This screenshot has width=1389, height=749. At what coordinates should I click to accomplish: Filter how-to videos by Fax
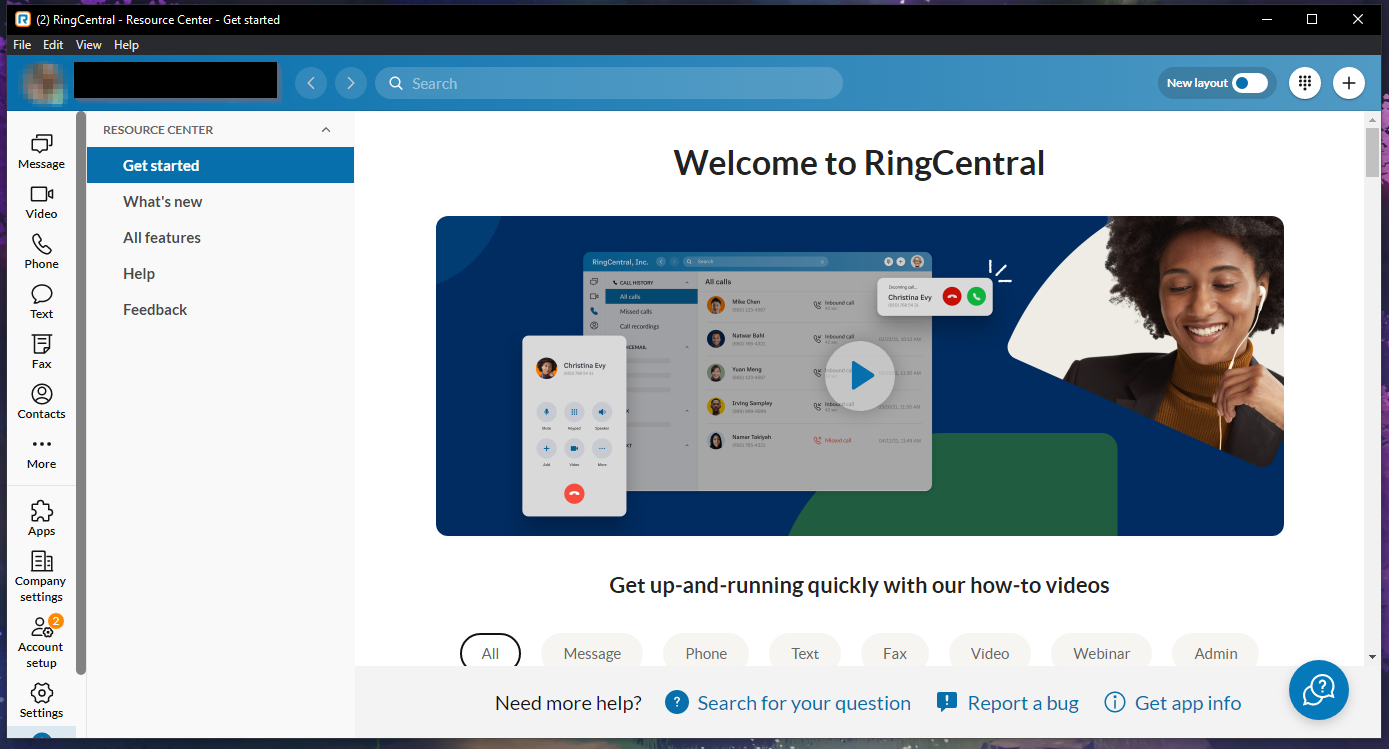pos(895,653)
